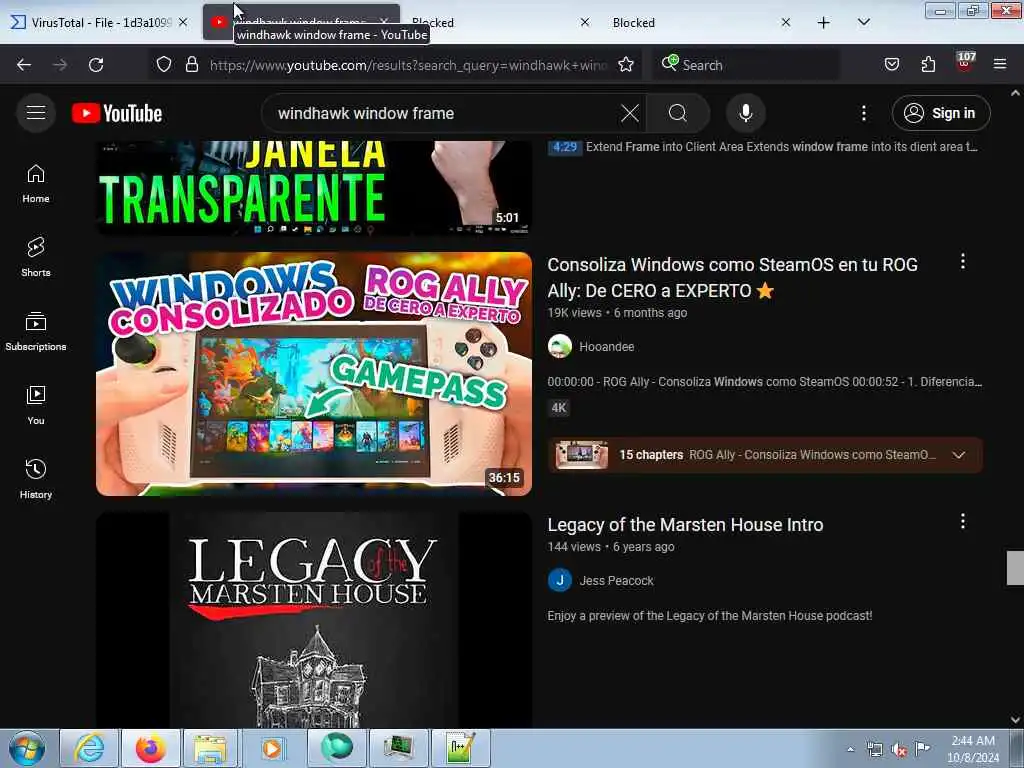The height and width of the screenshot is (768, 1024).
Task: Clear the YouTube search query
Action: tap(630, 113)
